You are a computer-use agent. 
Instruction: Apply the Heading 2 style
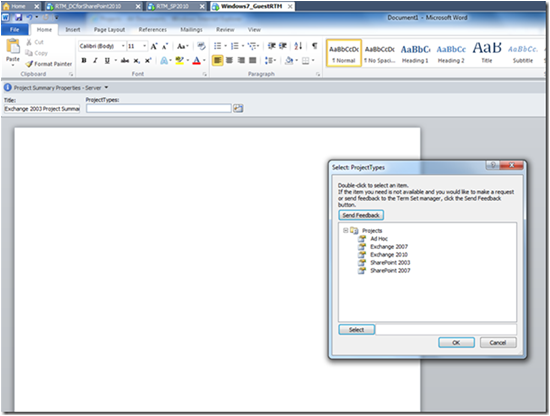click(x=451, y=53)
